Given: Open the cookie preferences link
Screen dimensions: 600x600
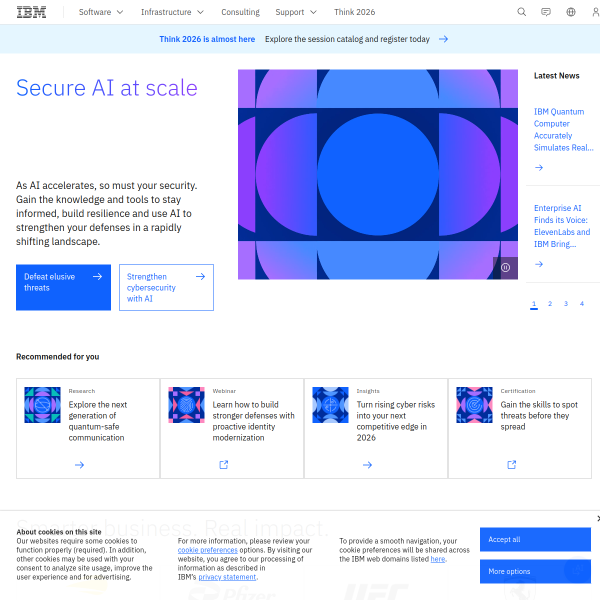Looking at the screenshot, I should point(207,550).
